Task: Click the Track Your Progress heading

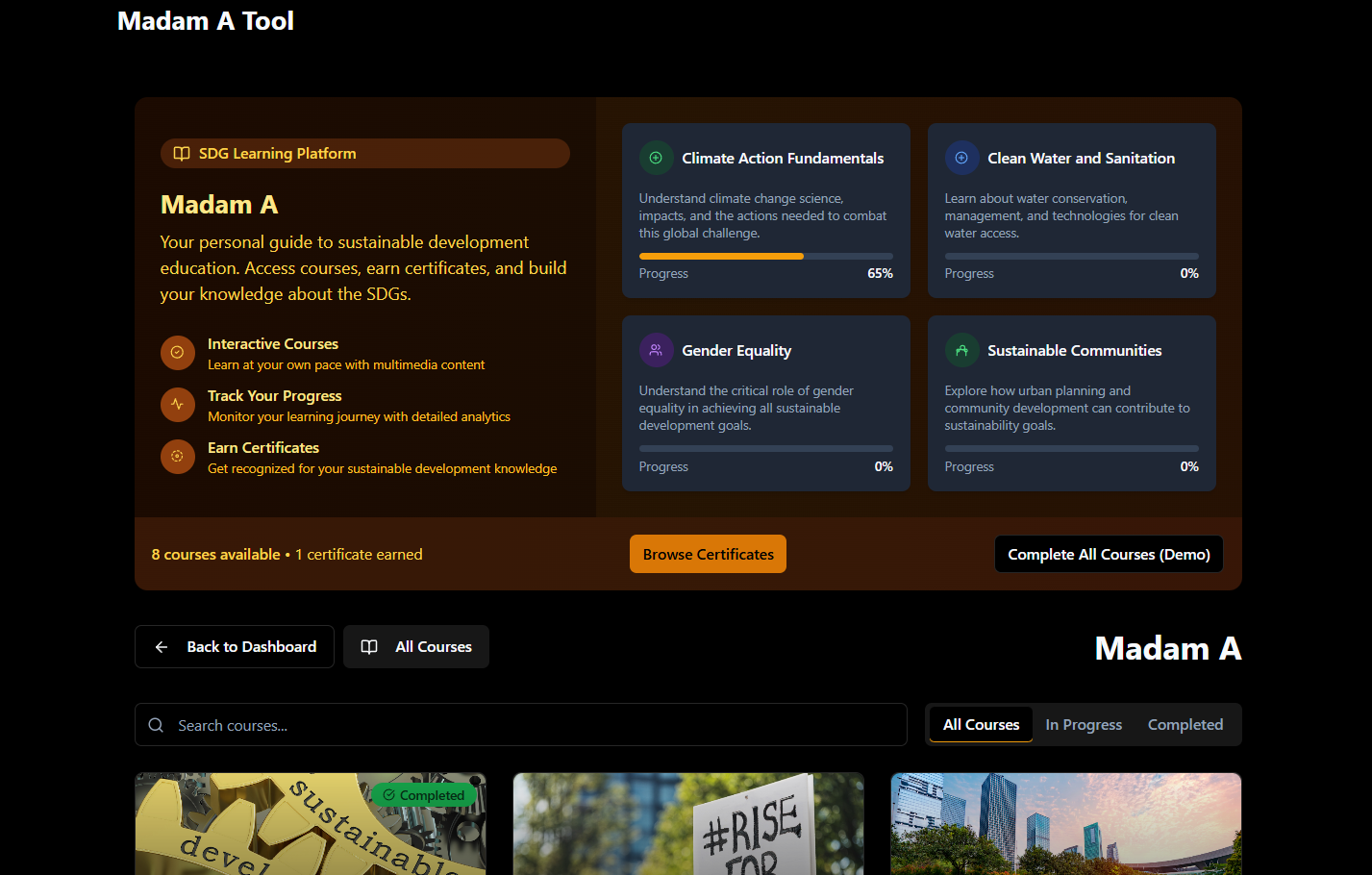Action: pyautogui.click(x=275, y=395)
